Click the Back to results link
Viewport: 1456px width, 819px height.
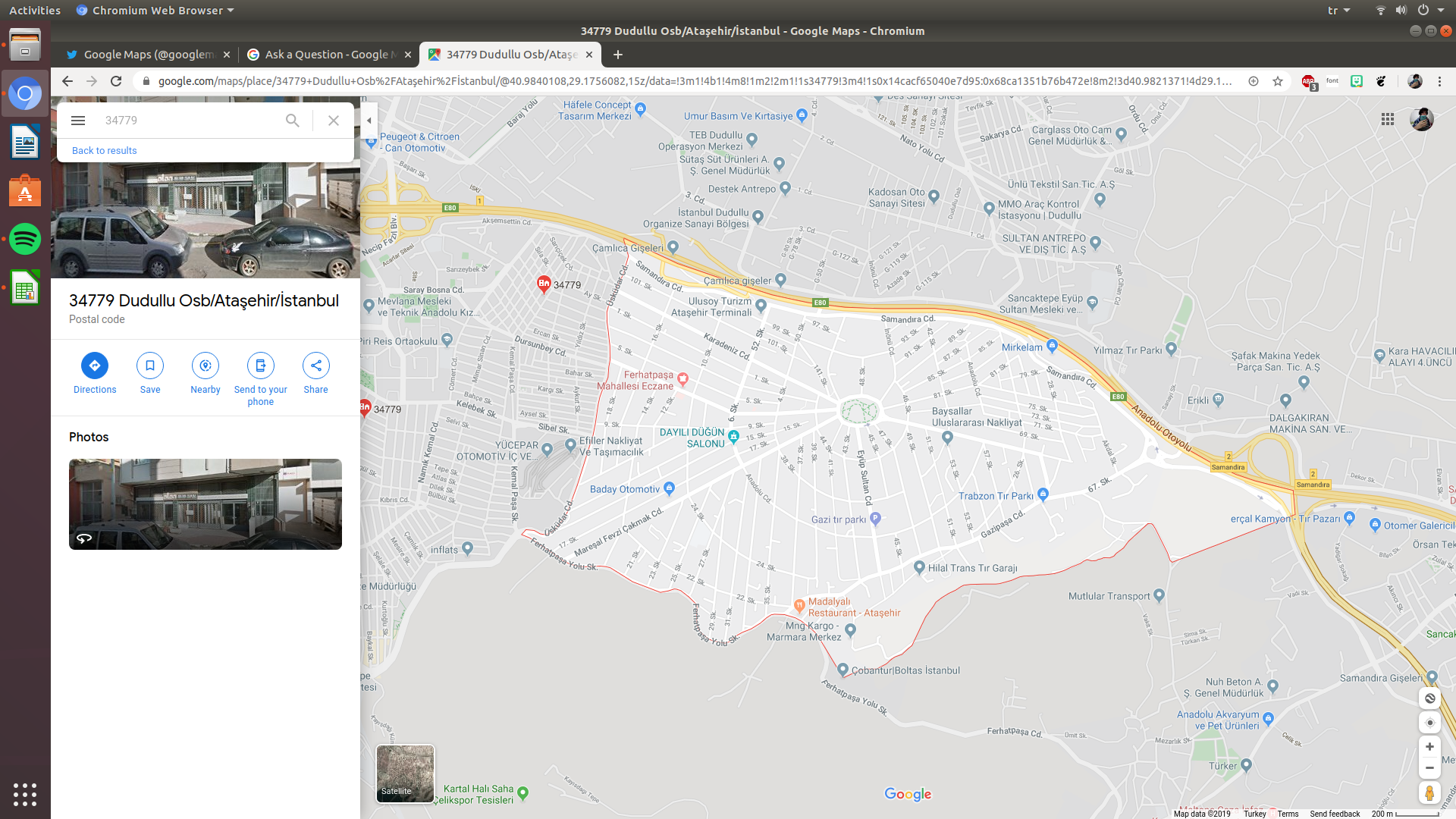coord(105,151)
